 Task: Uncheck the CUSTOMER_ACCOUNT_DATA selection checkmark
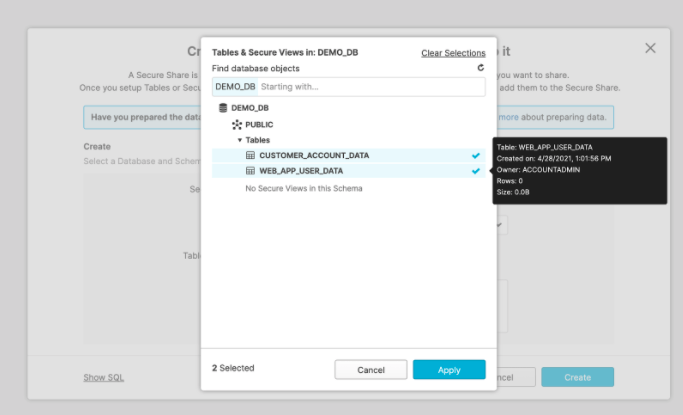click(x=476, y=155)
